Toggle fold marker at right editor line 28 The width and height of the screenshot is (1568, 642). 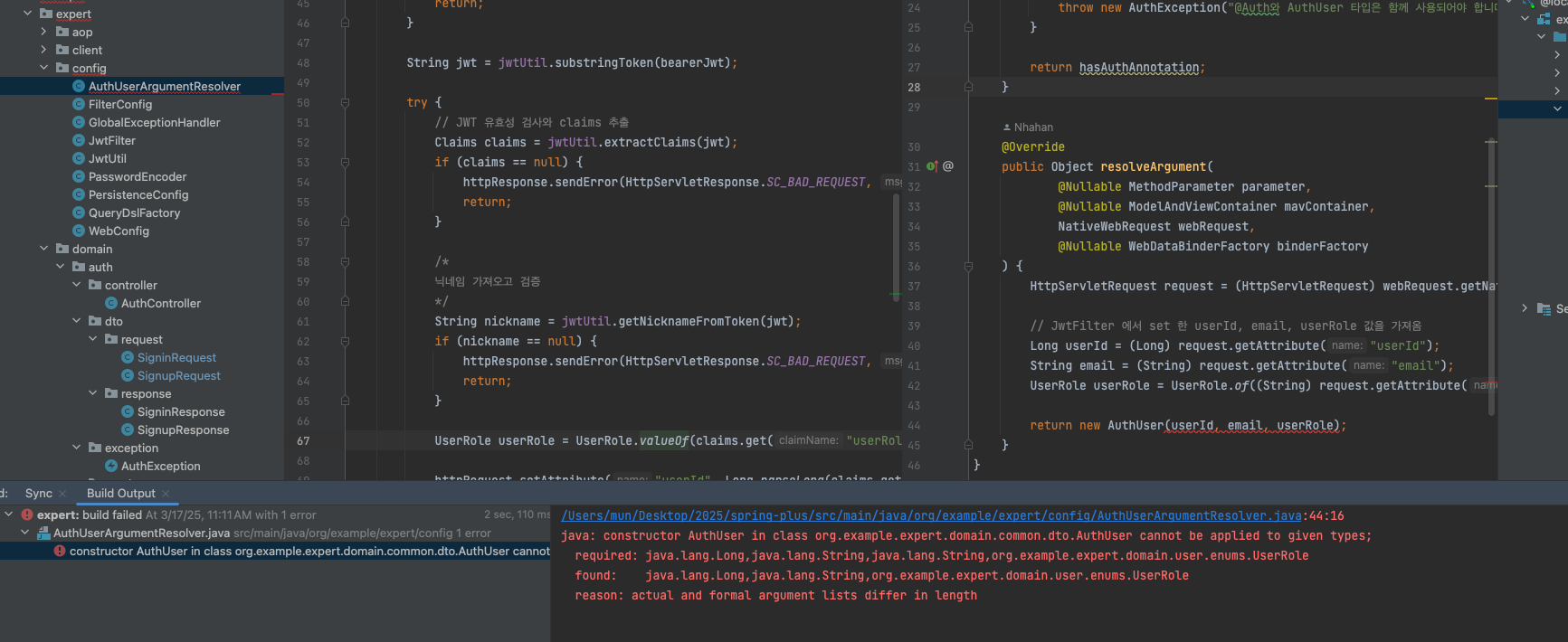(968, 87)
